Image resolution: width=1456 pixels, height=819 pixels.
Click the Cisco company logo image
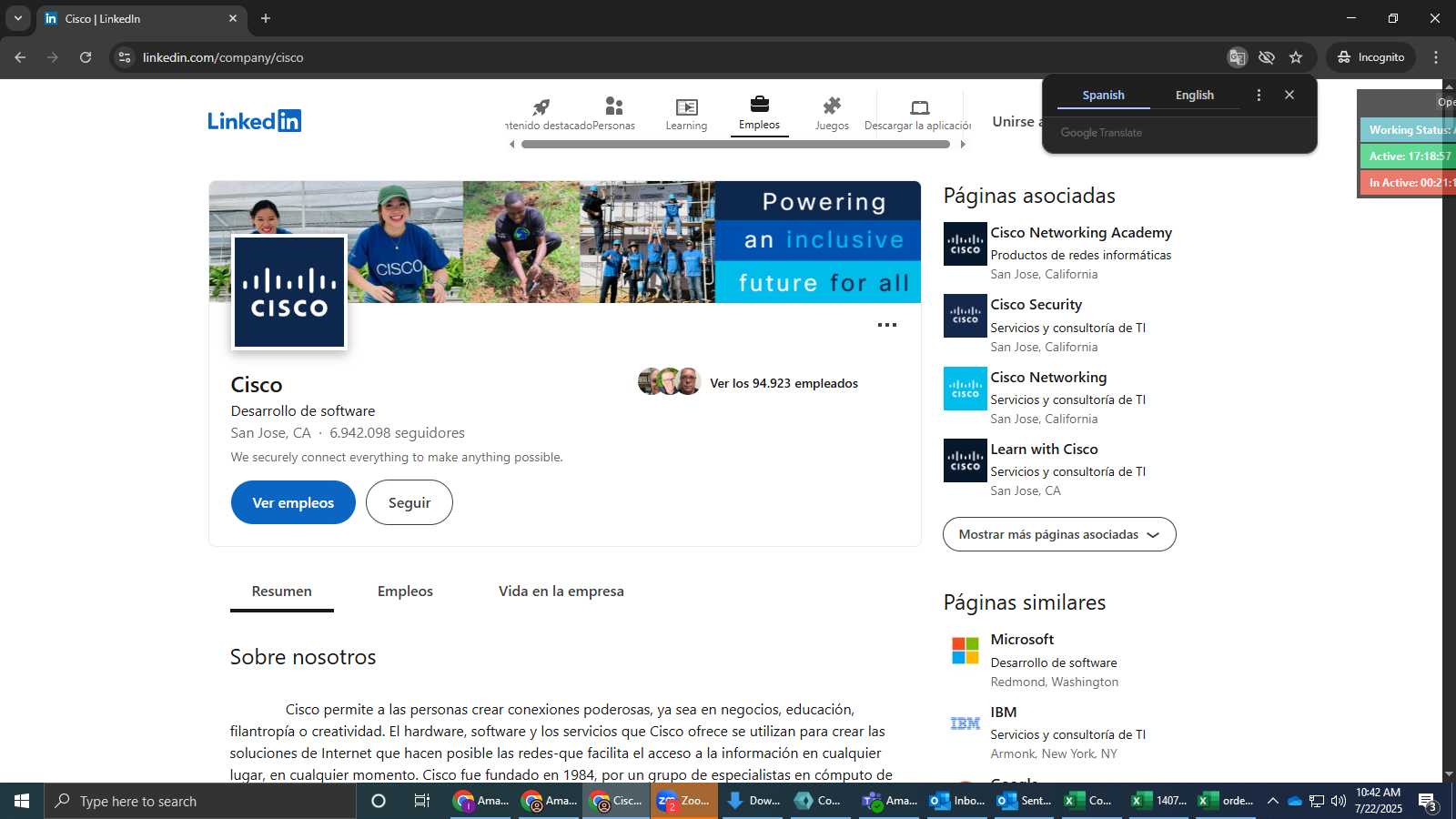pos(289,292)
